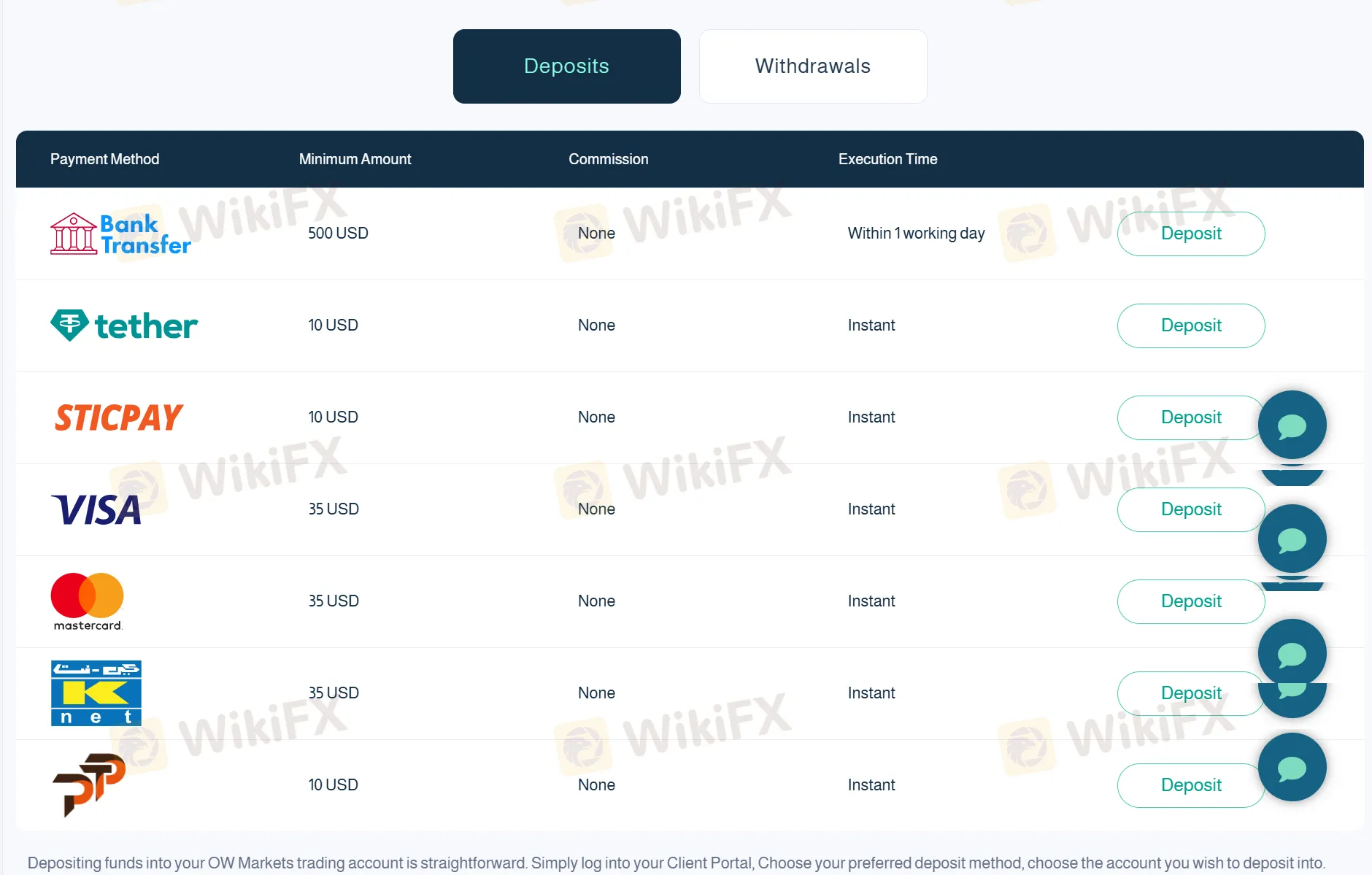Click the Bank Transfer logo
This screenshot has height=875, width=1372.
coord(120,234)
